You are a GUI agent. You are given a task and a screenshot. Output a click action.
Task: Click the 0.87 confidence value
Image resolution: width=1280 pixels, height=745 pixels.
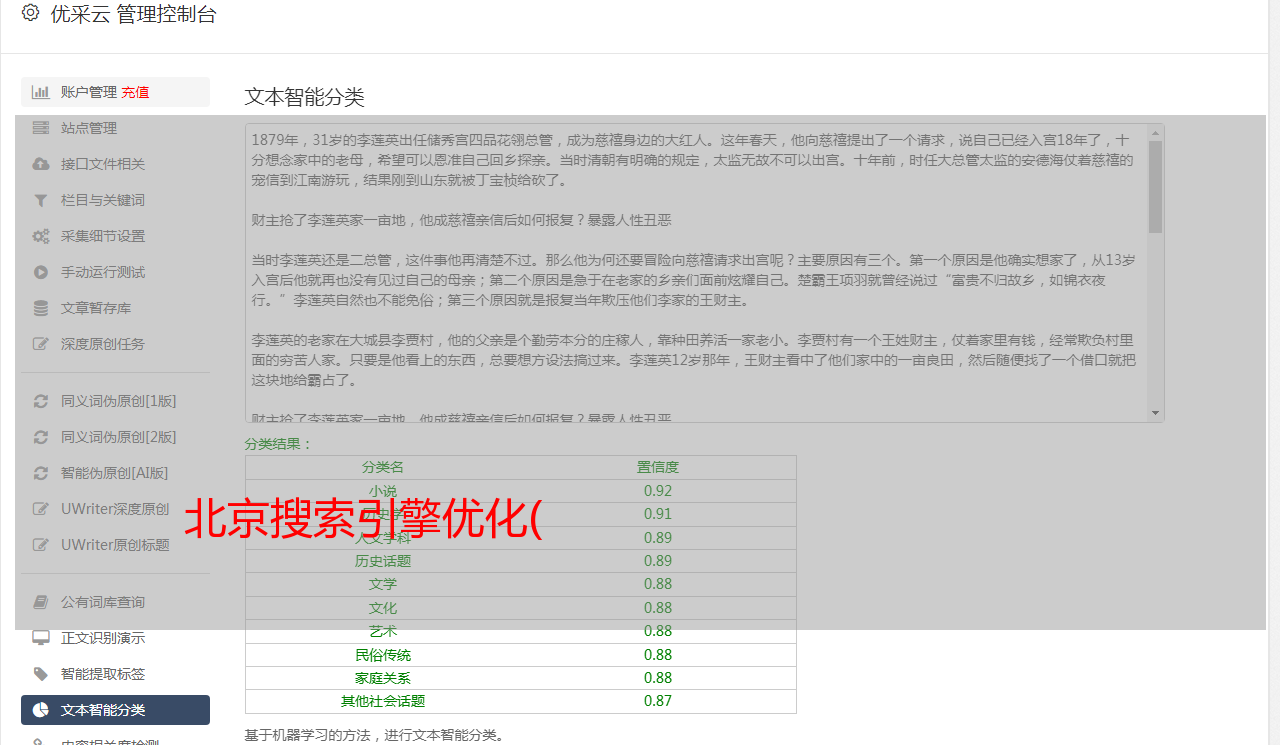(x=658, y=701)
